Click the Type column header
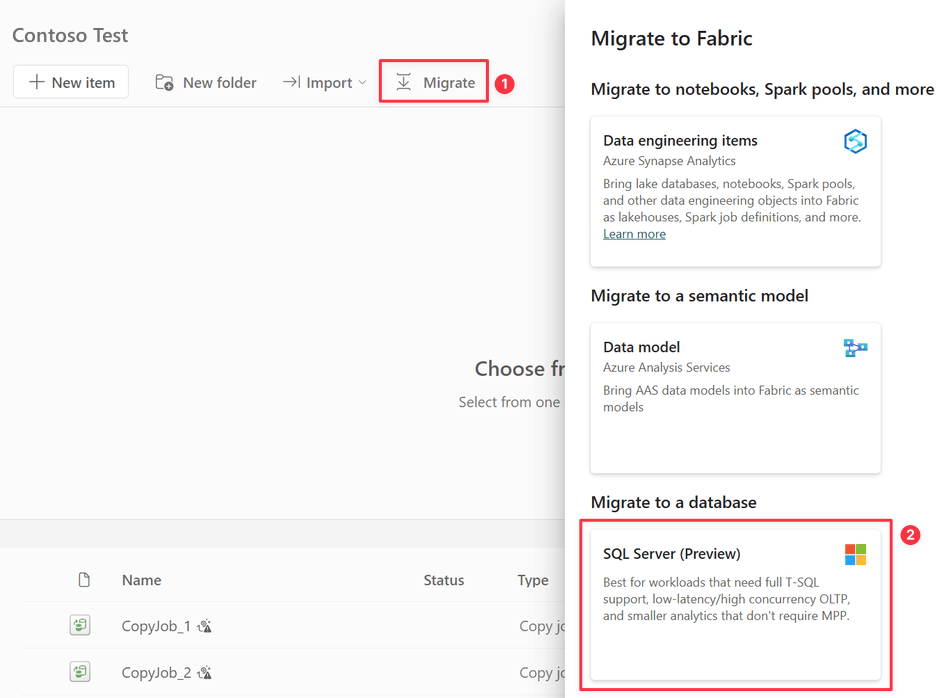 (x=532, y=580)
